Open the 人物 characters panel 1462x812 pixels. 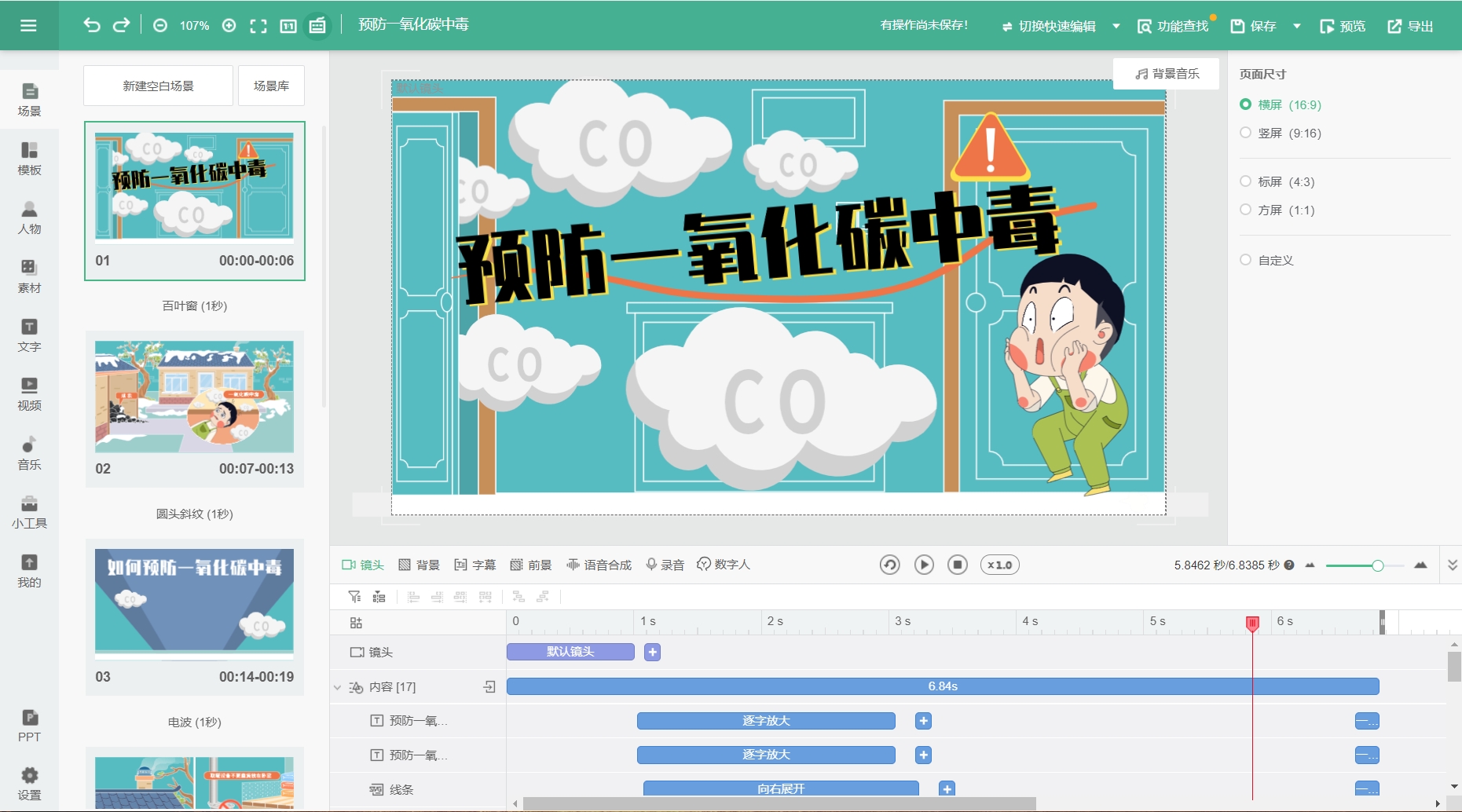click(29, 218)
